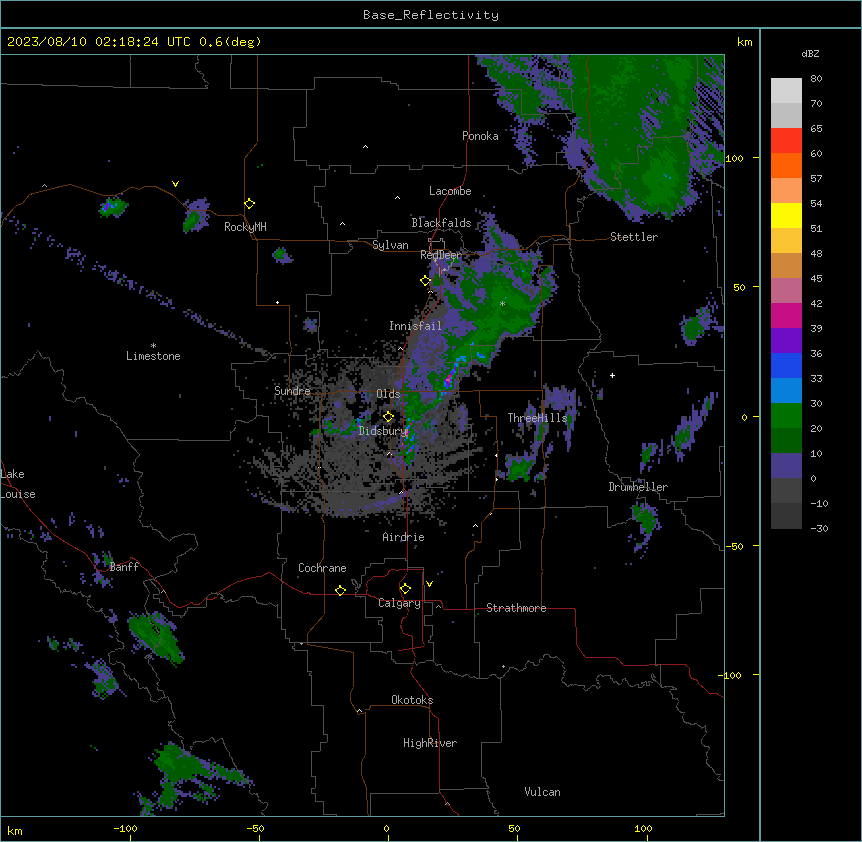Click the Vulcan label
The image size is (862, 842).
[x=542, y=792]
